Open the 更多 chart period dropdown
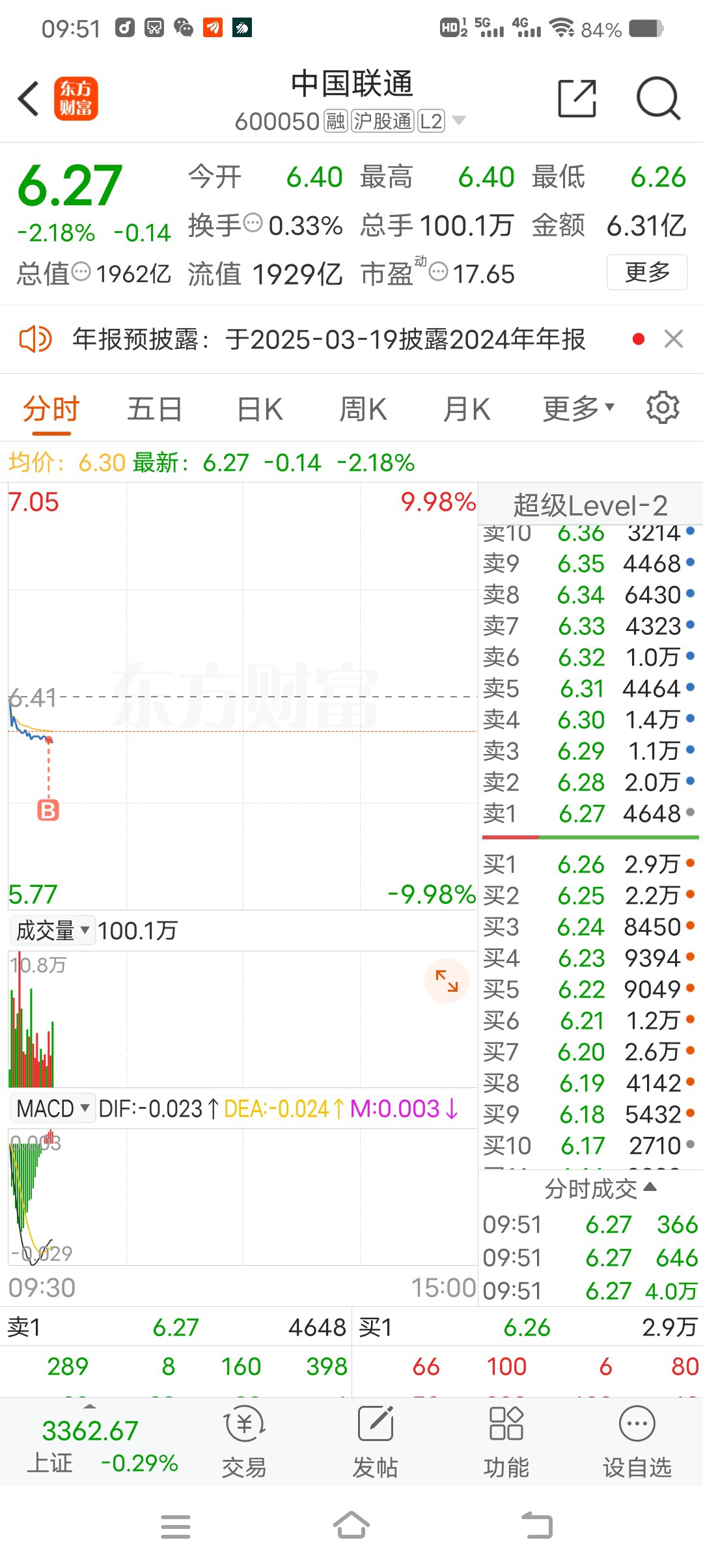Screen dimensions: 703x1568 point(578,409)
